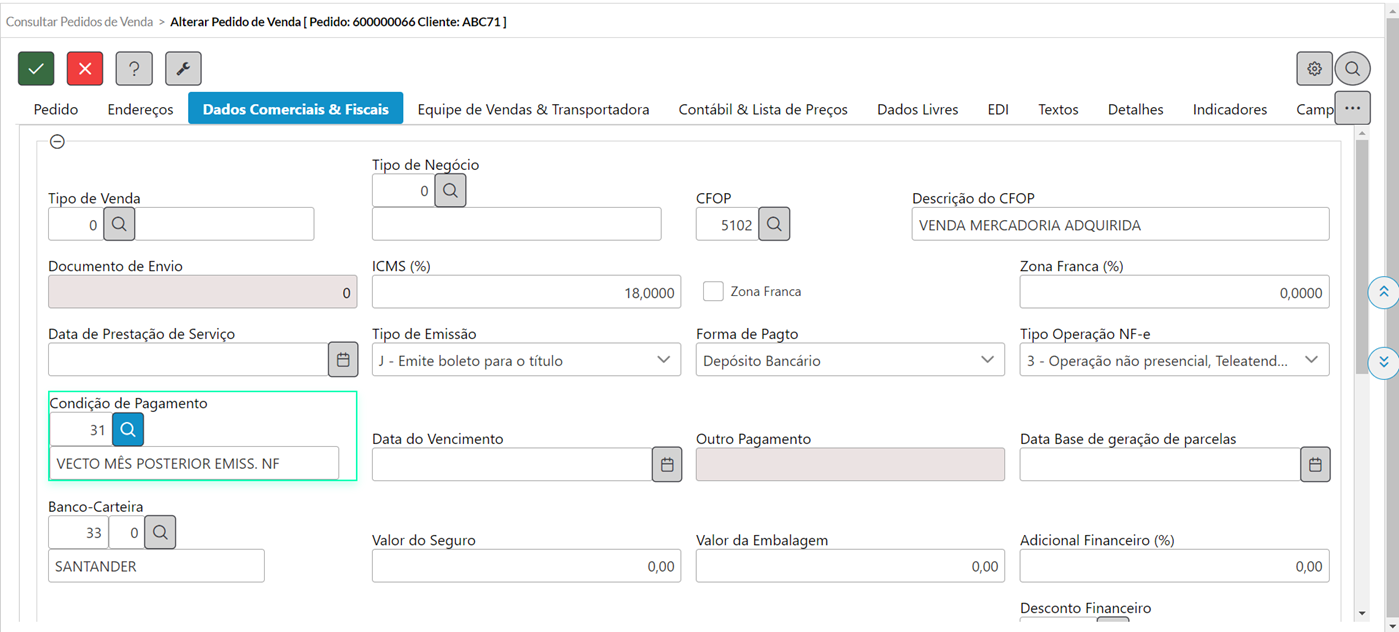
Task: Open lookup for Tipo de Negócio
Action: pos(450,190)
